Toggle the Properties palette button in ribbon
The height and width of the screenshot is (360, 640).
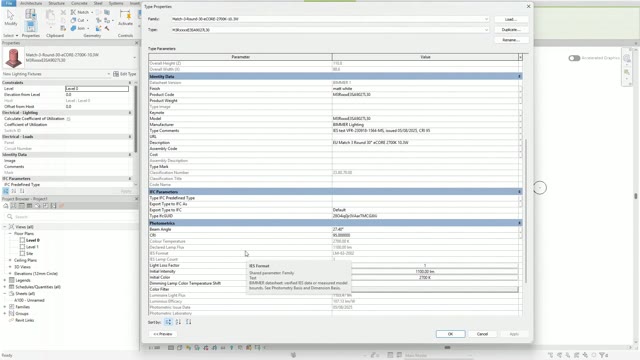pyautogui.click(x=31, y=27)
